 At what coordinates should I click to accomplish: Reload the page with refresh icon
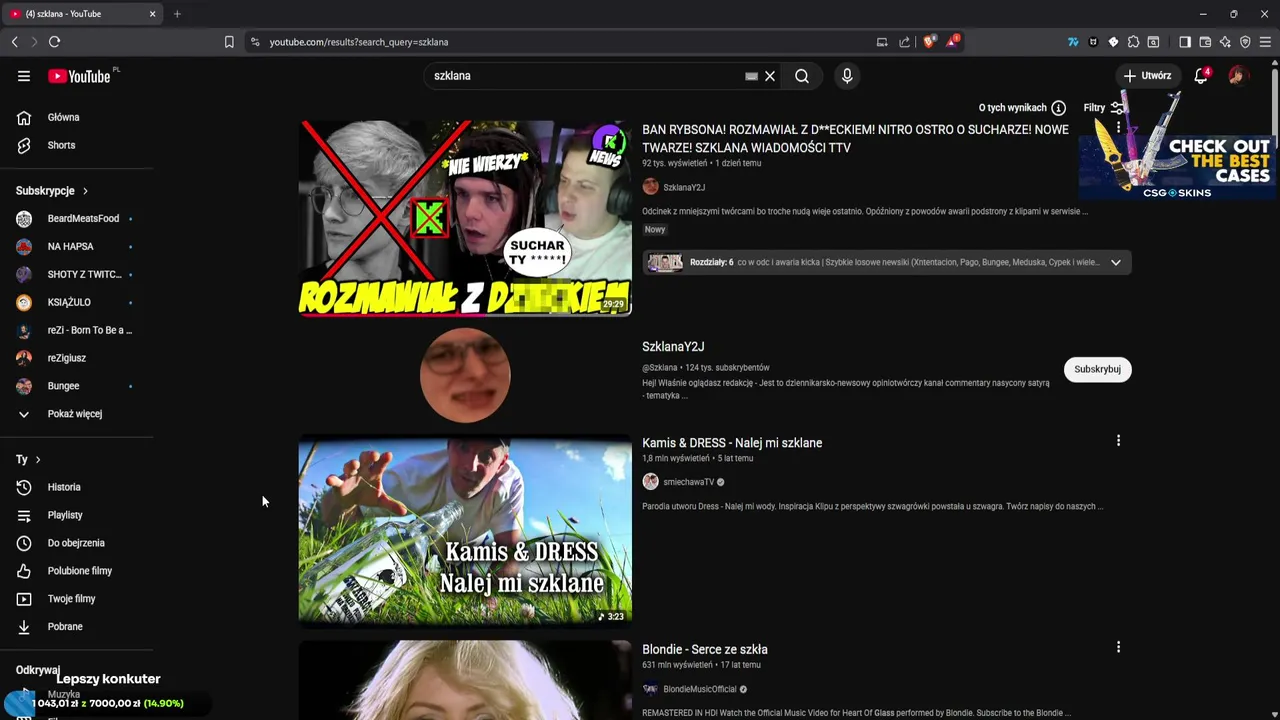tap(54, 42)
